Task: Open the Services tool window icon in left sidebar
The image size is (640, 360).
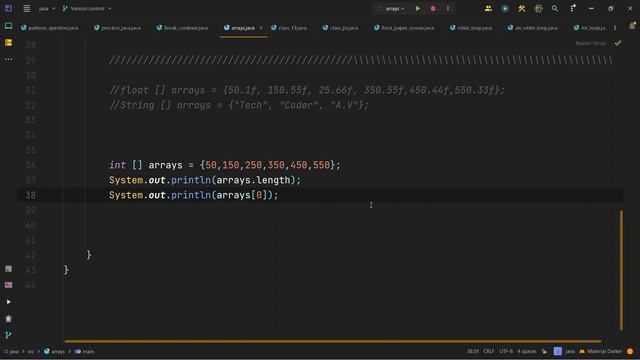Action: [8, 269]
